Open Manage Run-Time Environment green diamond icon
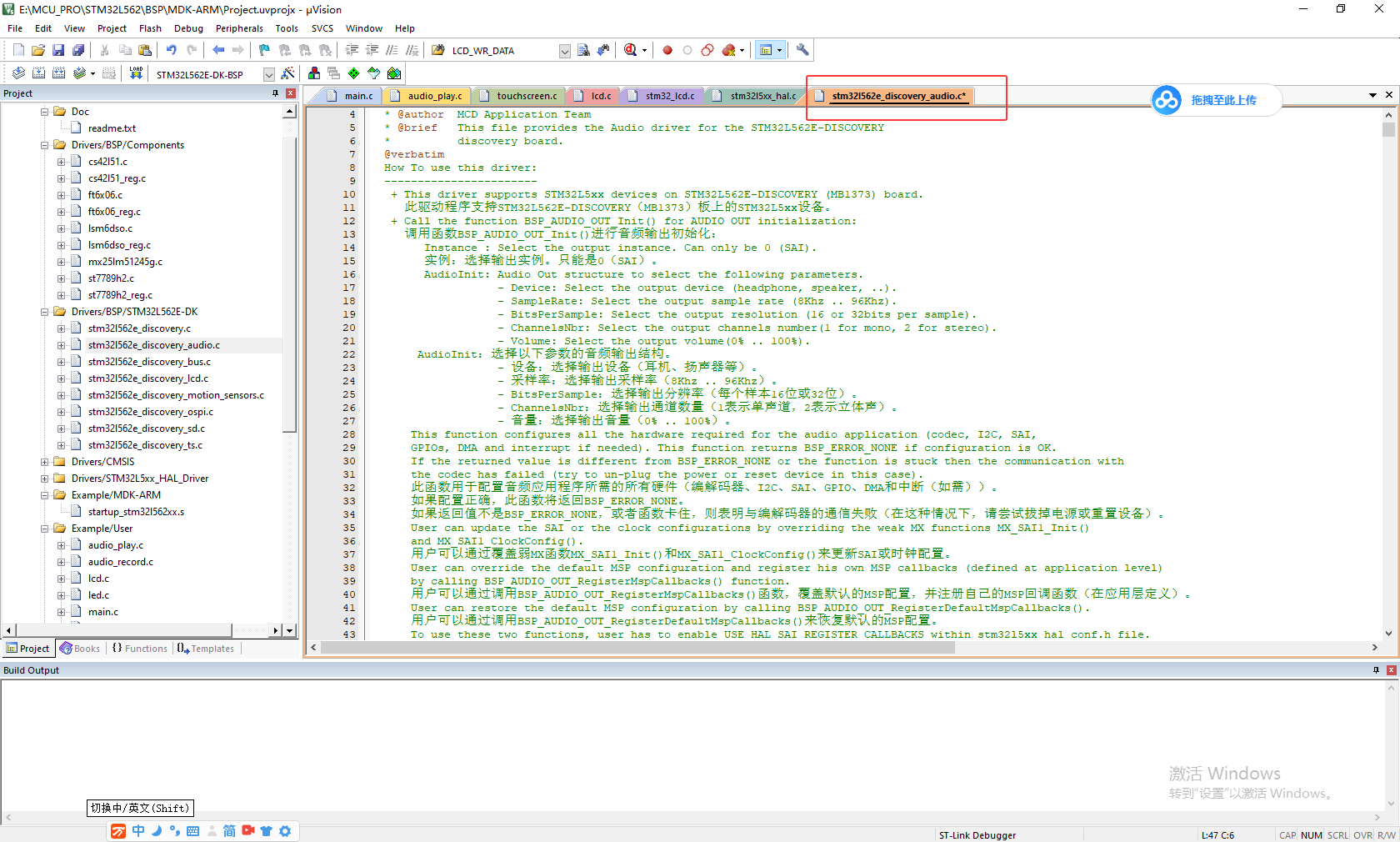The width and height of the screenshot is (1400, 842). click(x=354, y=73)
